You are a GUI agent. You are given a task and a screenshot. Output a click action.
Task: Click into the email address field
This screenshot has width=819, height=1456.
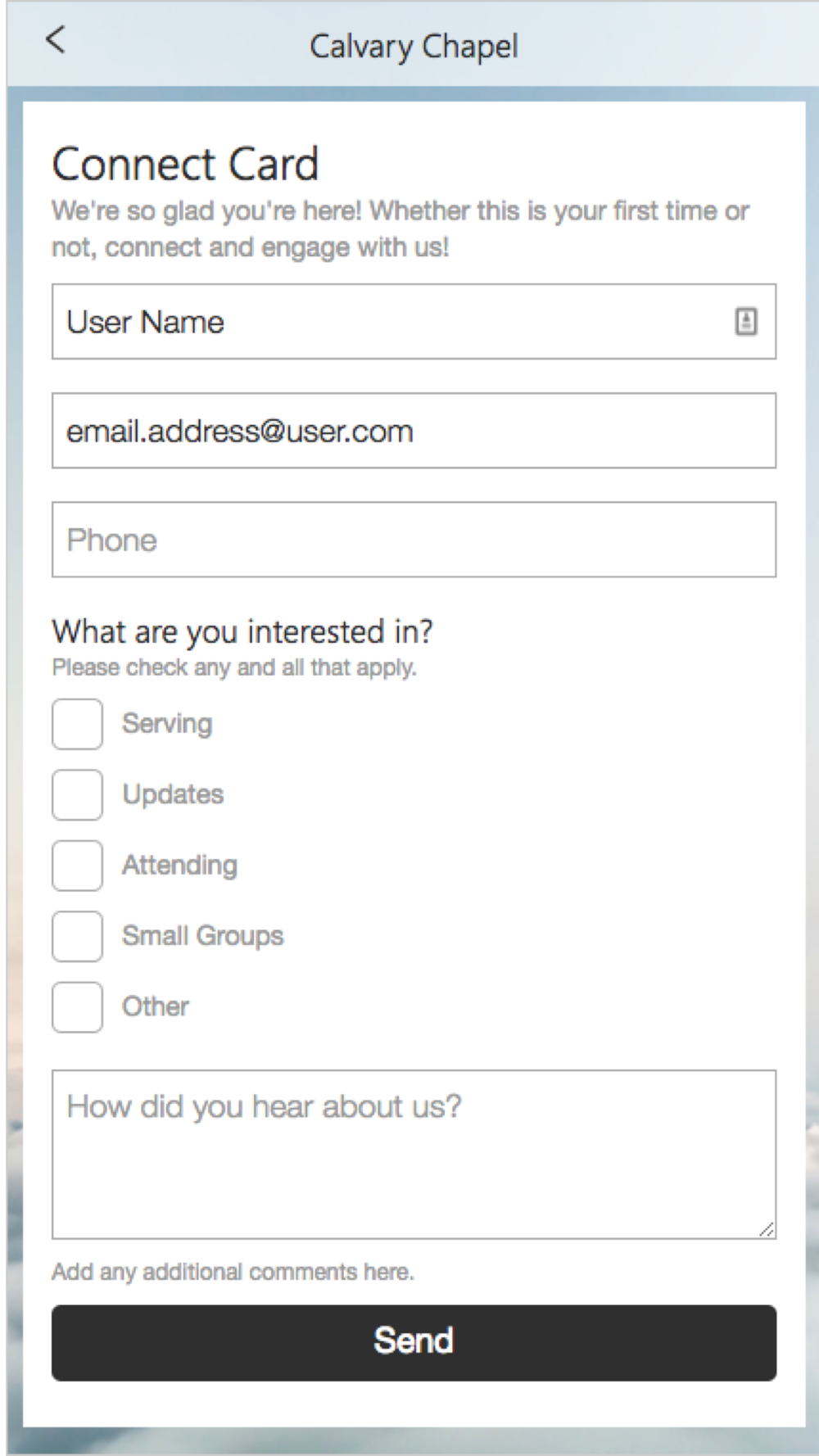(x=414, y=431)
